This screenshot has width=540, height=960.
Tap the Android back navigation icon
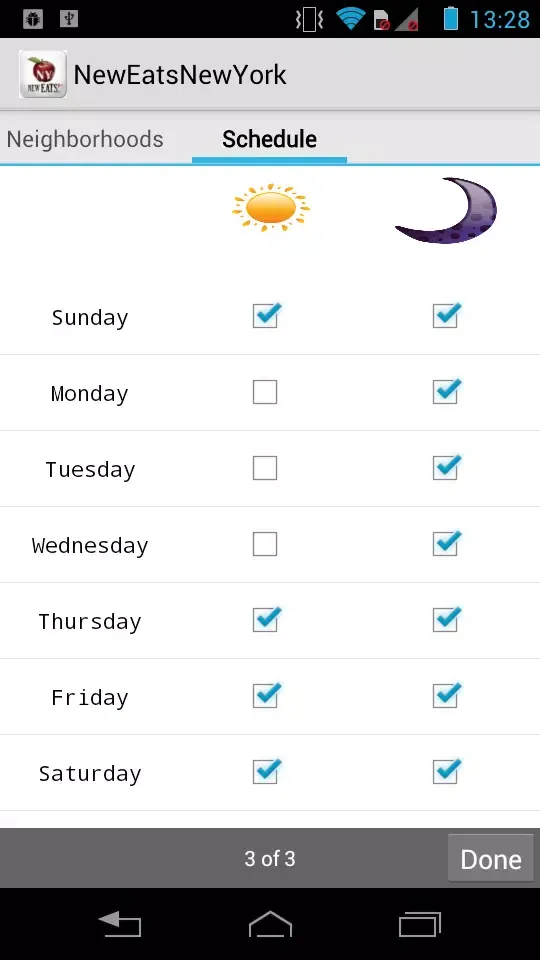(x=120, y=924)
